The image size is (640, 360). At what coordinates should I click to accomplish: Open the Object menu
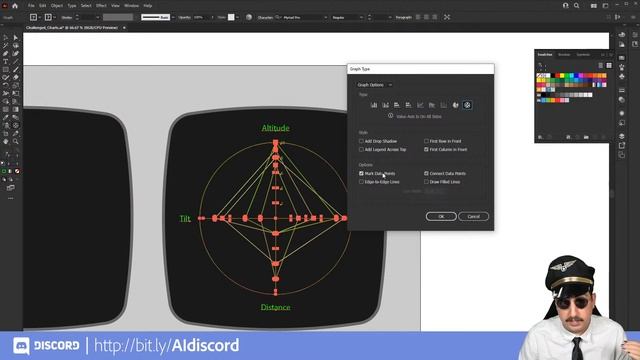click(57, 6)
